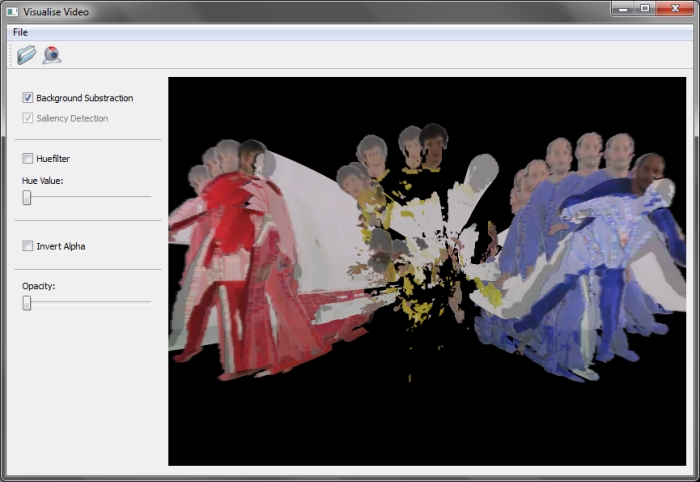The image size is (700, 482).
Task: Click the Opacity slider handle
Action: [27, 303]
